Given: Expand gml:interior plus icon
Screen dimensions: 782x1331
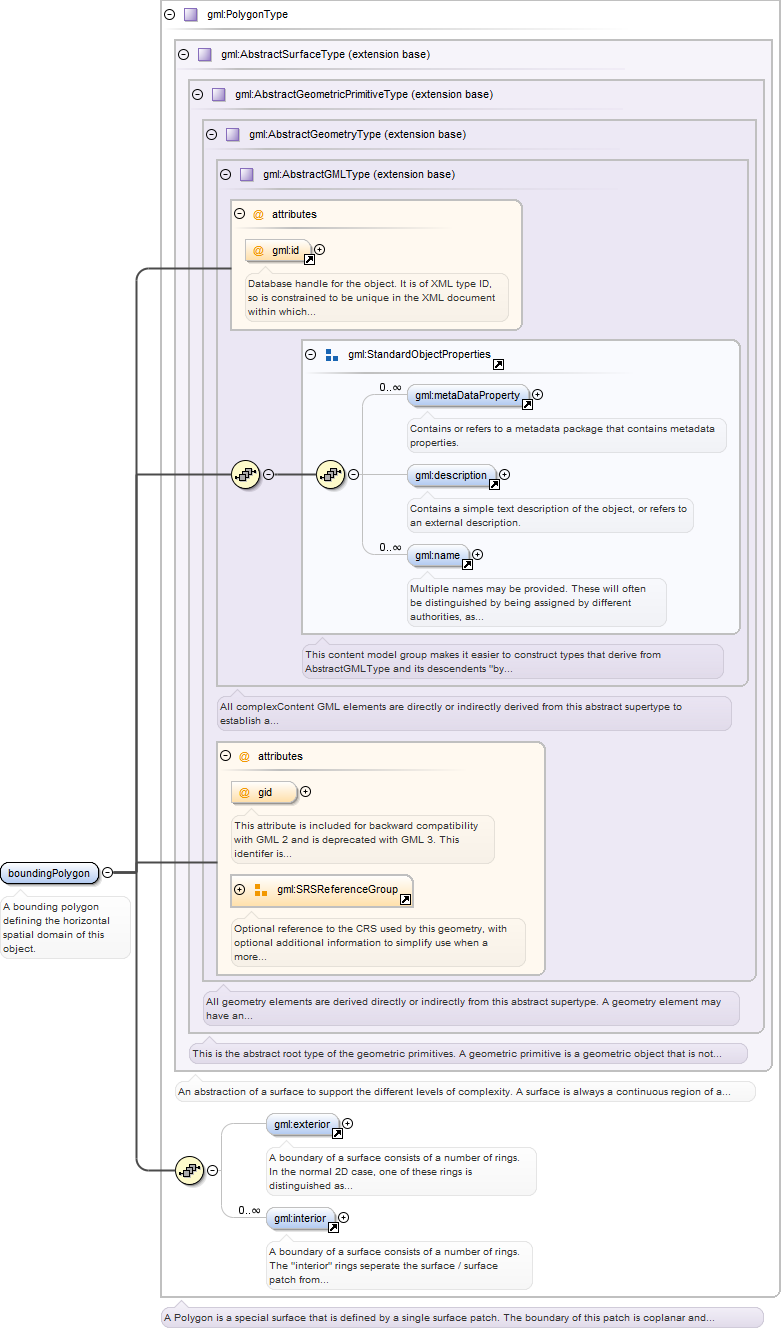Looking at the screenshot, I should 344,1218.
